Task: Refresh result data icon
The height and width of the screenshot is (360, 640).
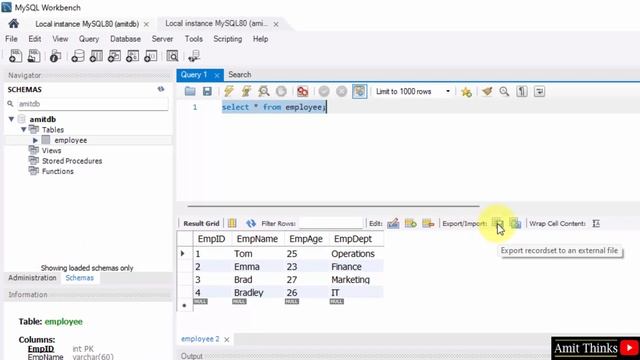Action: [x=251, y=223]
